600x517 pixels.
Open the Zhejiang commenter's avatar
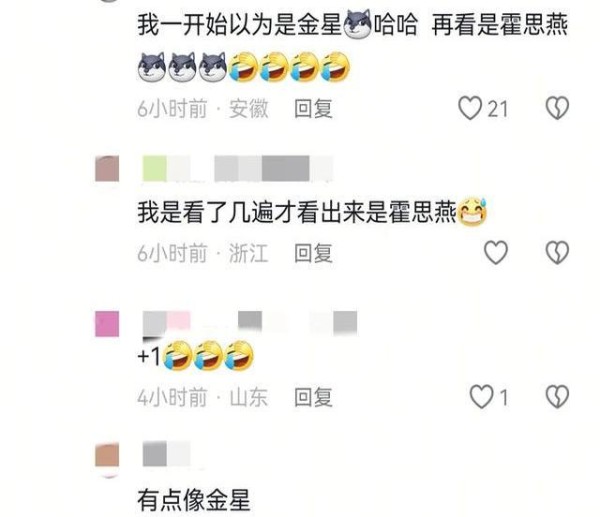click(107, 169)
